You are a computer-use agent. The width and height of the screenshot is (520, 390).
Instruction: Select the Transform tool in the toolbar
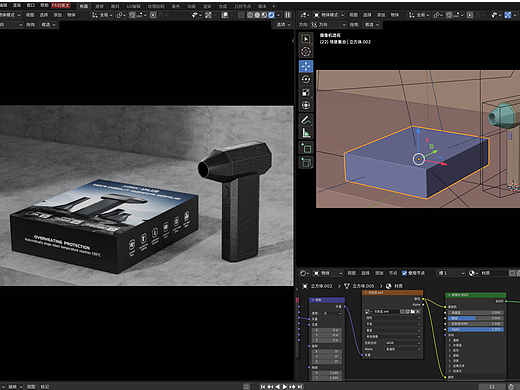(x=306, y=105)
